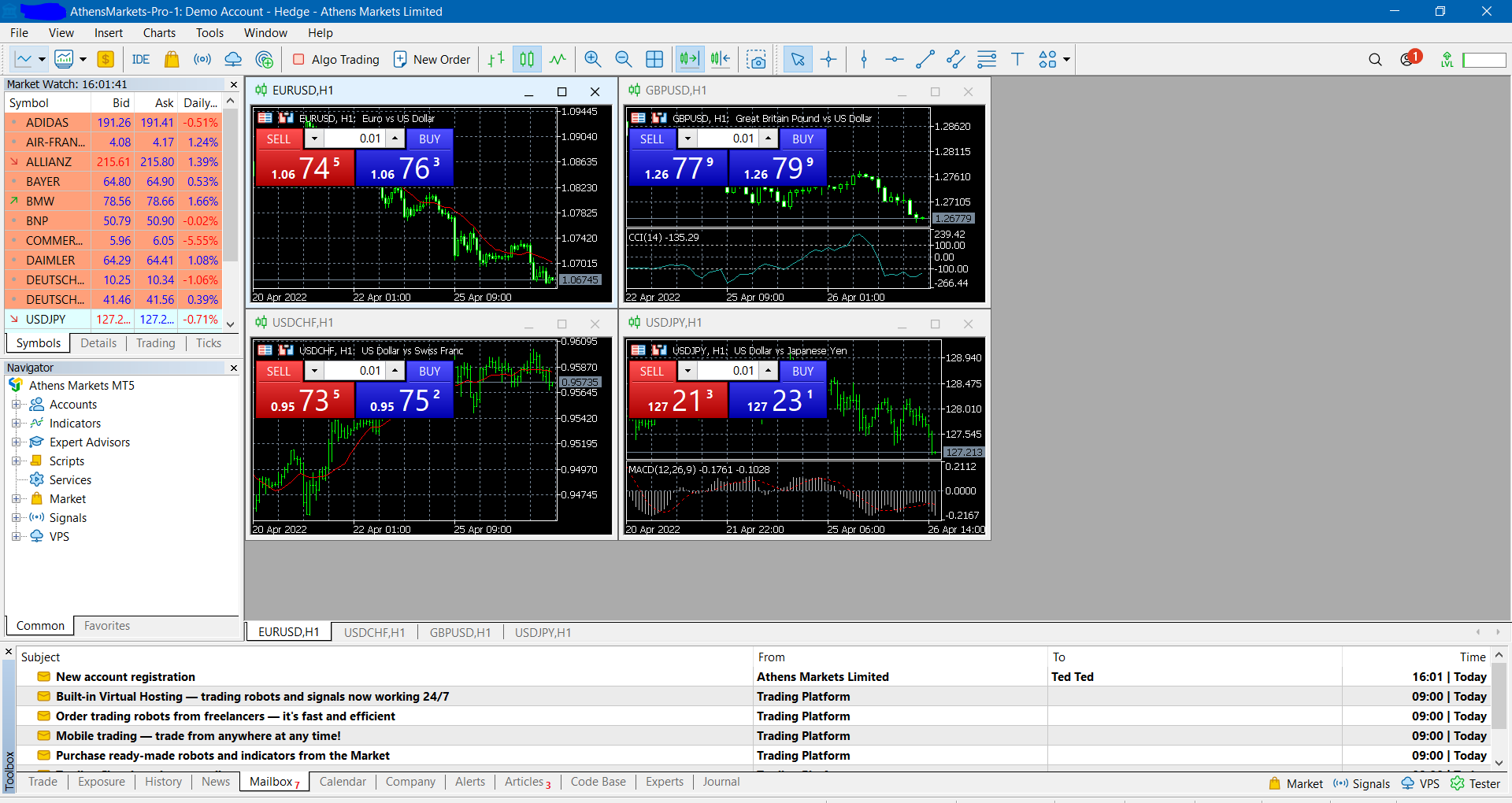Screen dimensions: 1512x803
Task: Close the Market Watch panel
Action: point(234,84)
